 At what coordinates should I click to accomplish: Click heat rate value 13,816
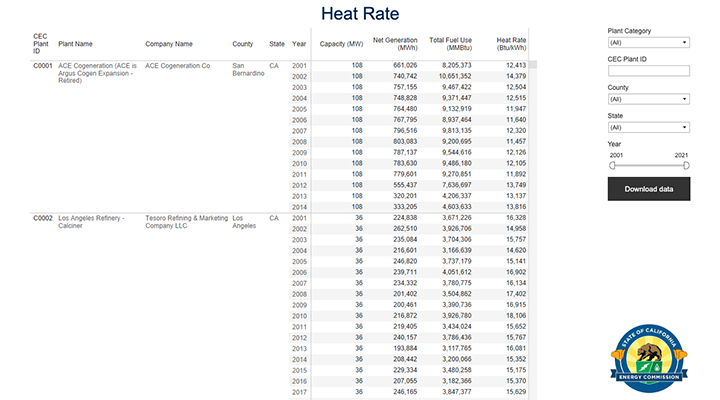[x=516, y=207]
